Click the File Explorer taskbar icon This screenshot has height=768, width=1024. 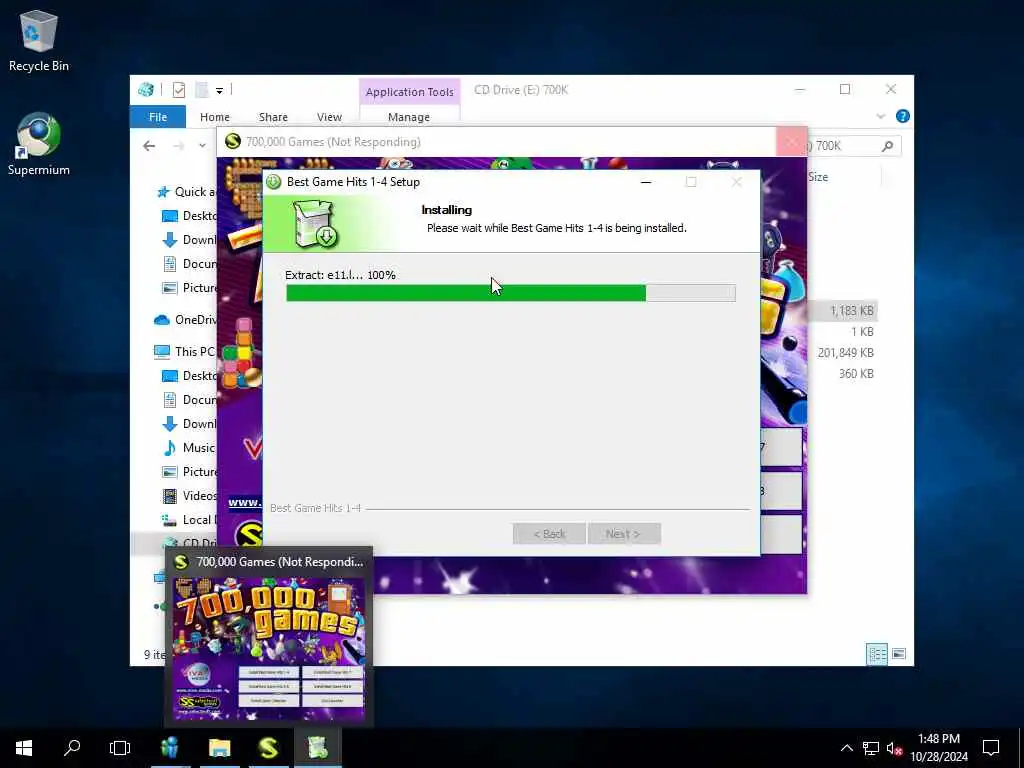coord(219,748)
